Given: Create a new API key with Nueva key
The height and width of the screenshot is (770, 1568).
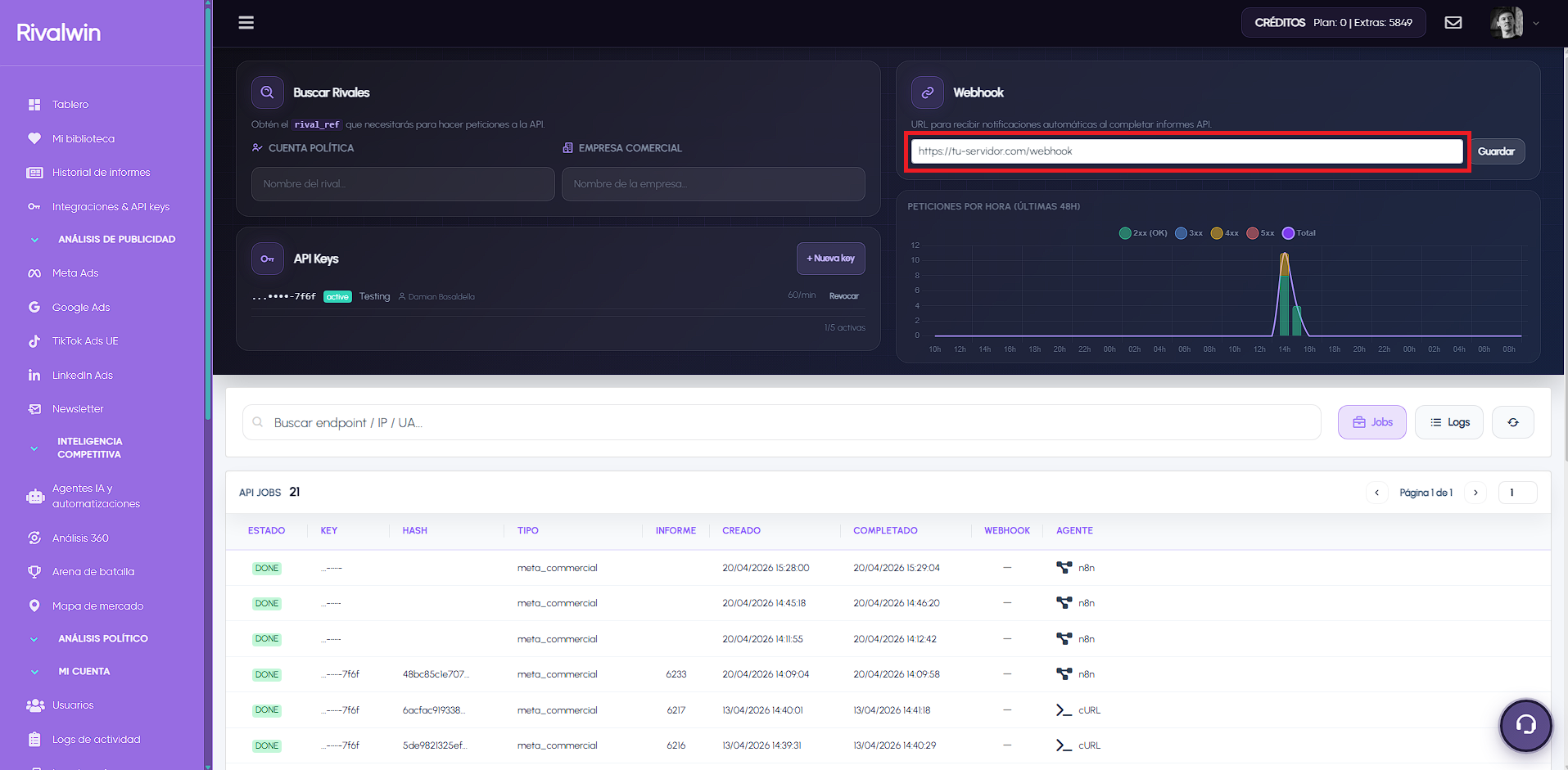Looking at the screenshot, I should (x=830, y=258).
